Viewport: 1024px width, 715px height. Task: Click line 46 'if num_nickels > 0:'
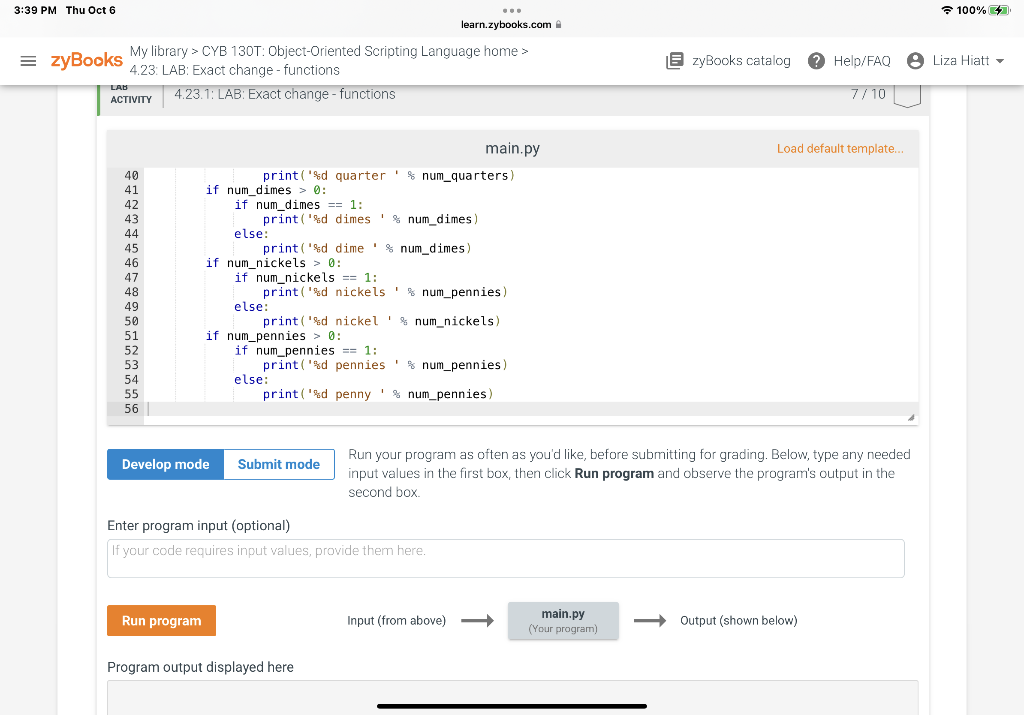pos(273,262)
